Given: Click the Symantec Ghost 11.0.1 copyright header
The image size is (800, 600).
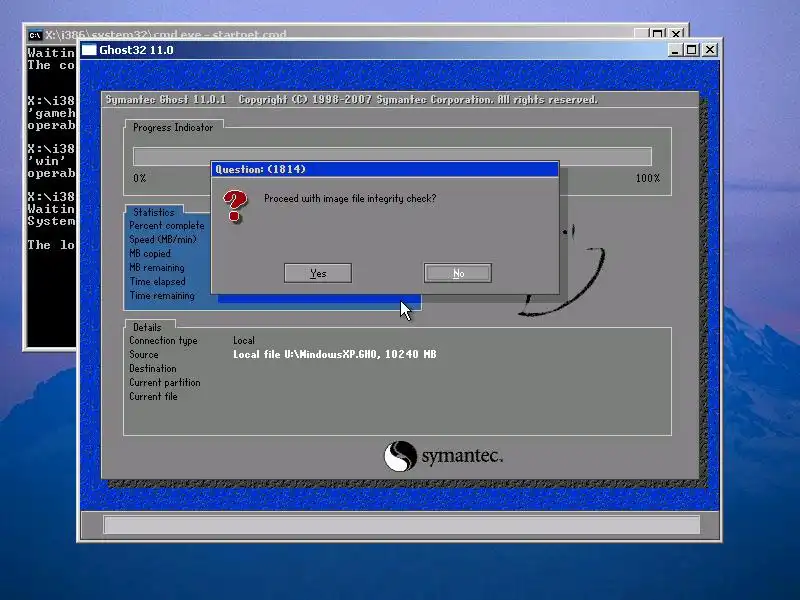Looking at the screenshot, I should [352, 99].
